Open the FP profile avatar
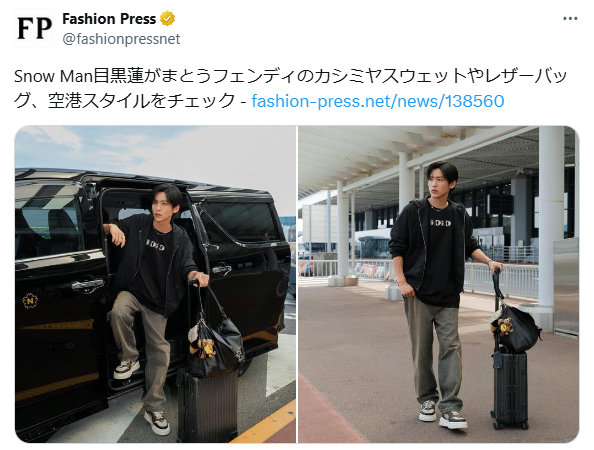Image resolution: width=594 pixels, height=450 pixels. coord(34,28)
